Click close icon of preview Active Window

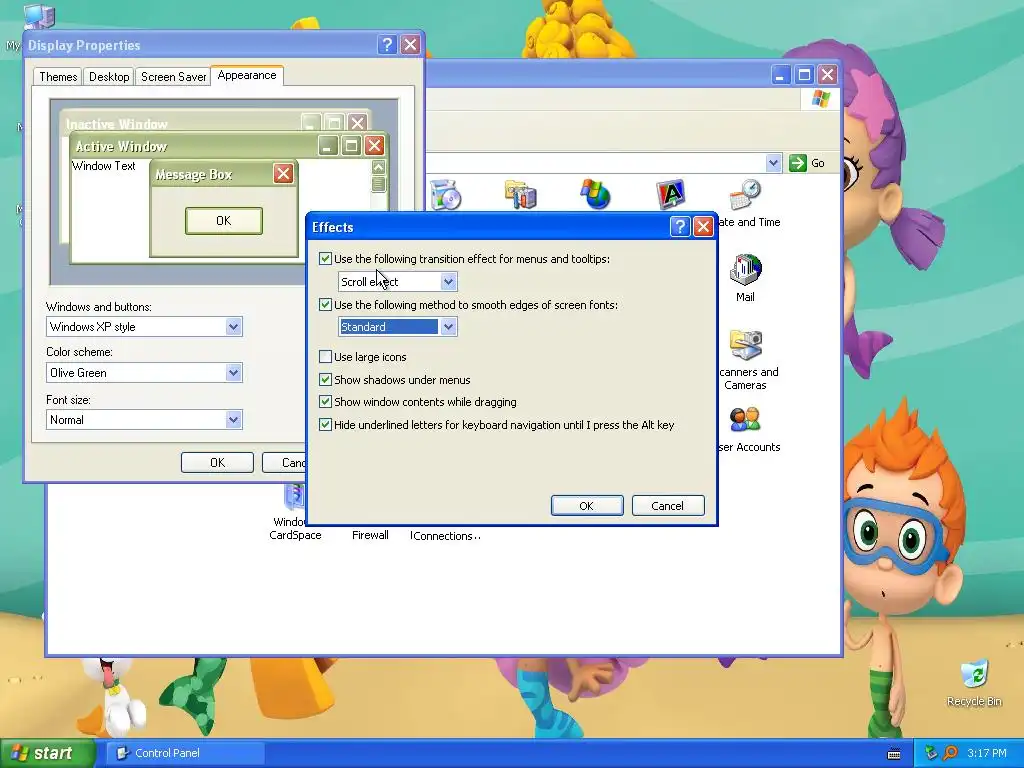(374, 146)
